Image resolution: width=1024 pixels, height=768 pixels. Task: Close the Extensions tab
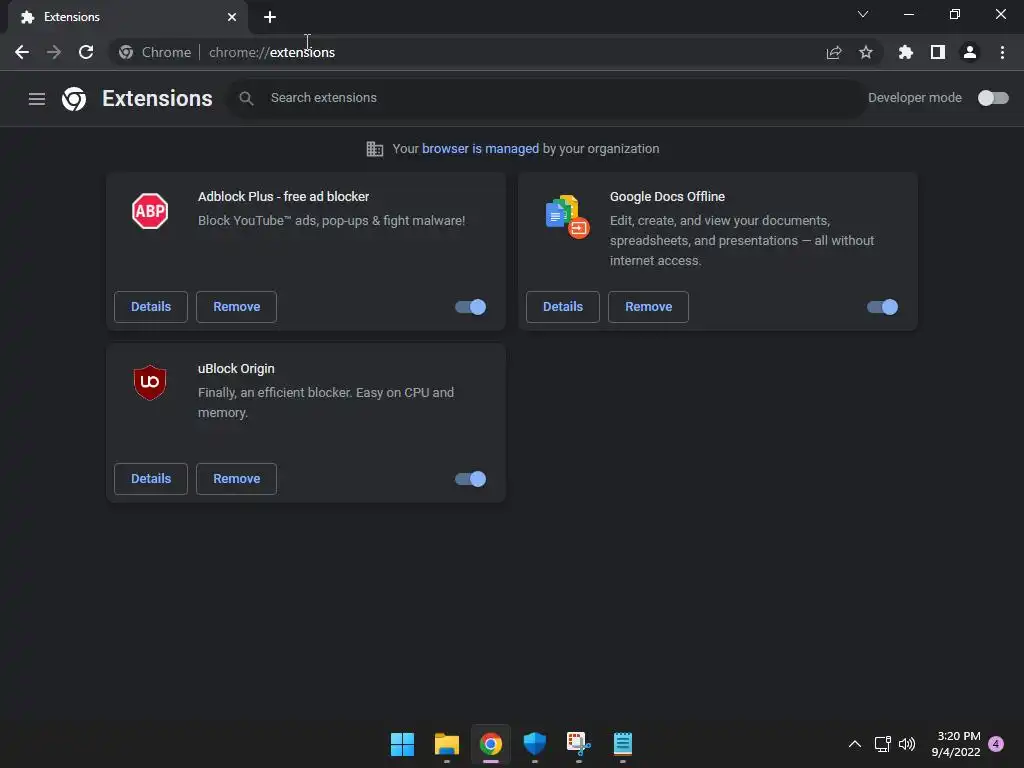pos(232,17)
